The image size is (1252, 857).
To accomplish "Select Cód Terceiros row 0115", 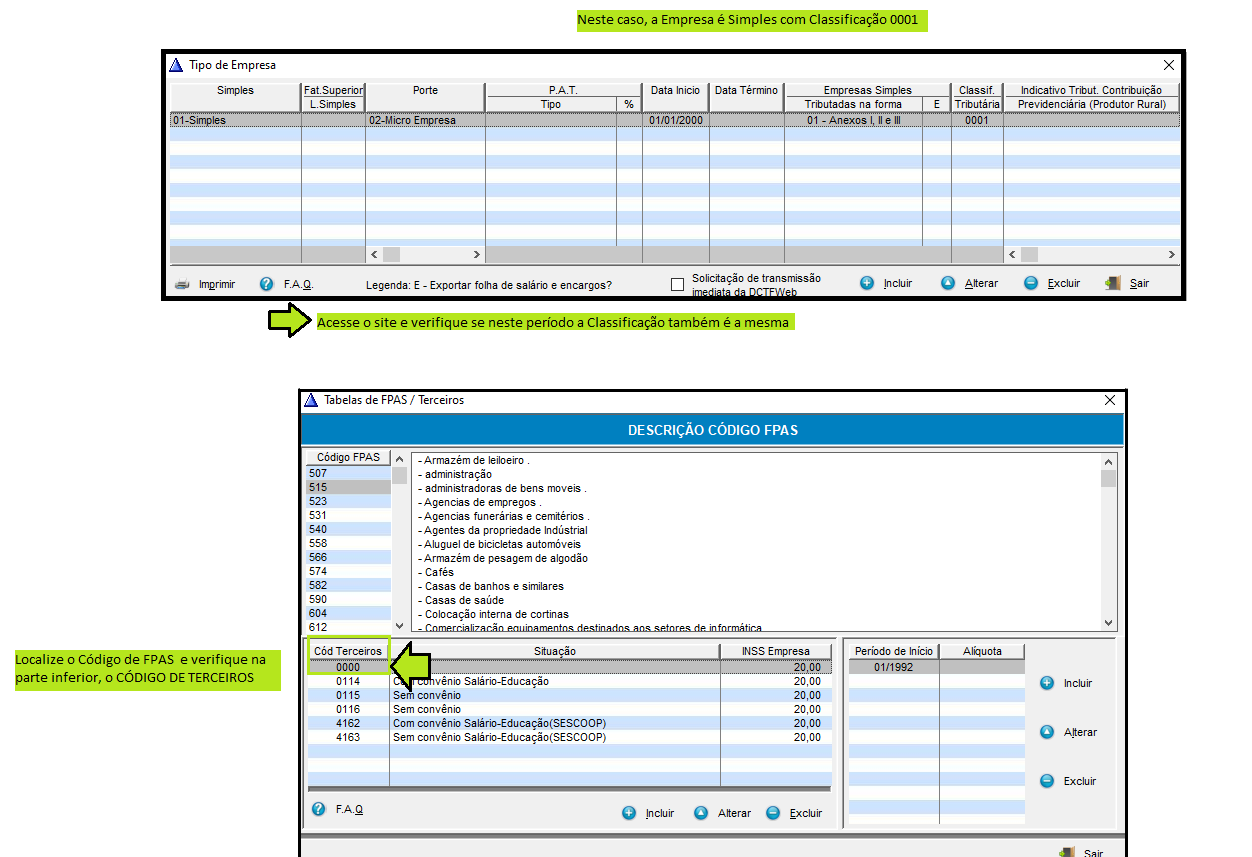I will (x=569, y=695).
